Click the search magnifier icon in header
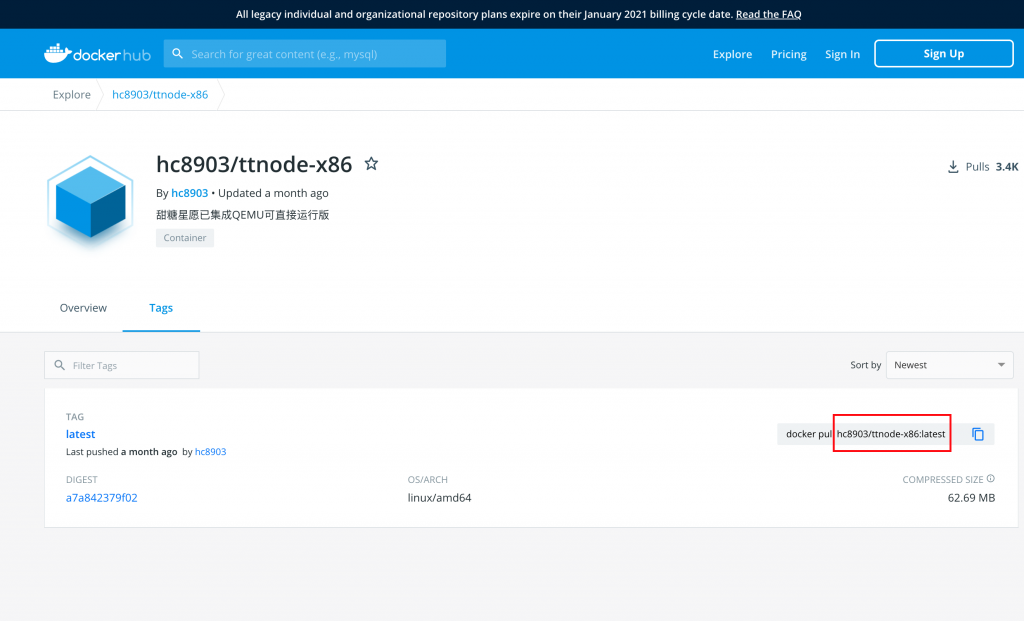This screenshot has height=621, width=1024. [x=178, y=54]
